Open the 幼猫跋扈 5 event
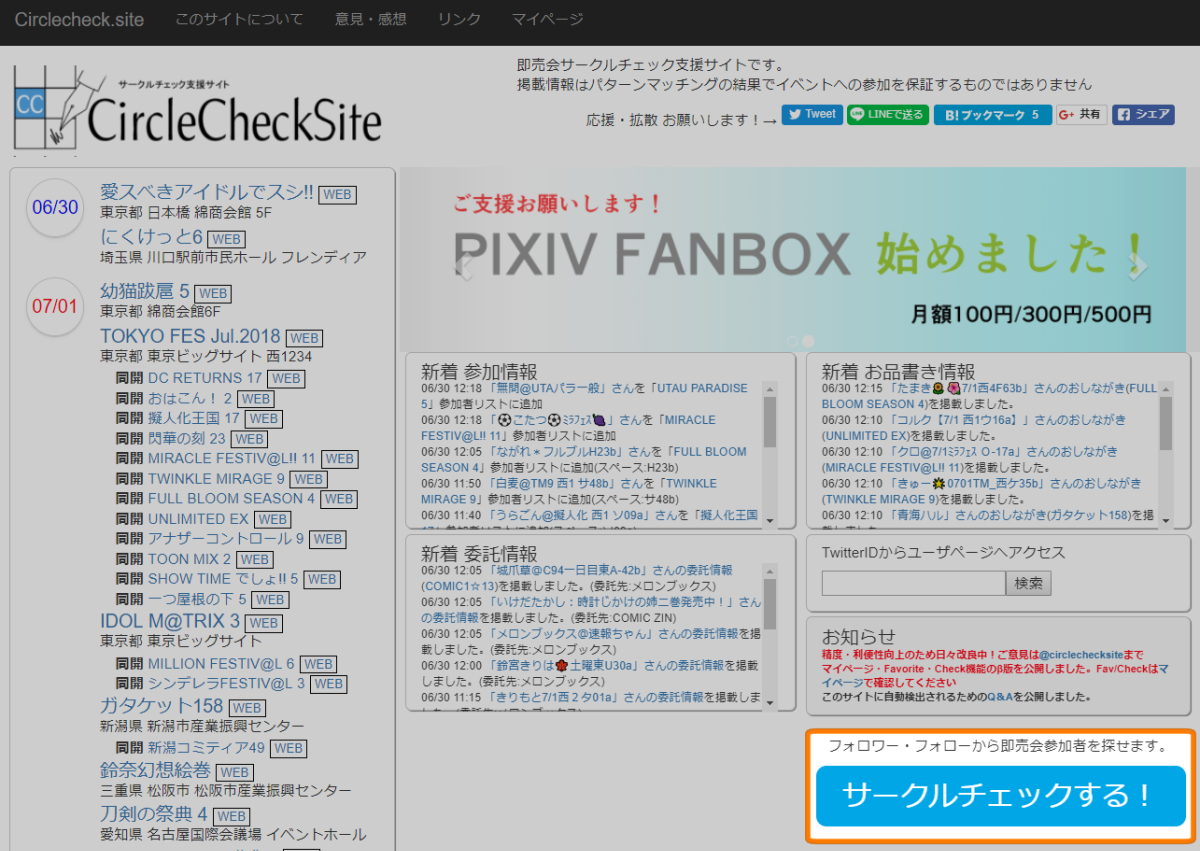 145,291
